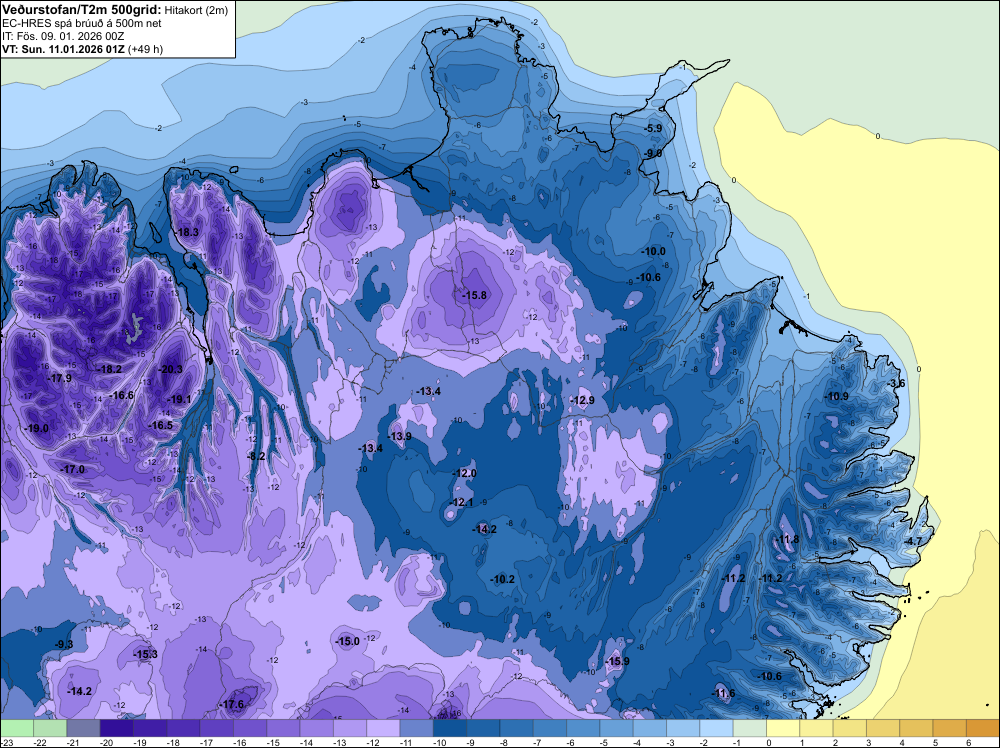Click the -17.9 temperature label

coord(59,378)
